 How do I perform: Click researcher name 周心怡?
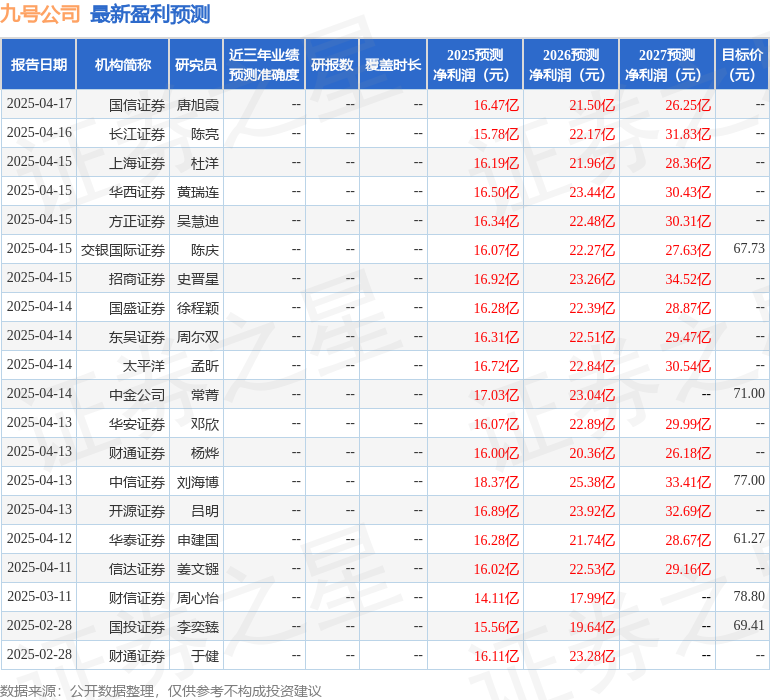click(x=197, y=597)
